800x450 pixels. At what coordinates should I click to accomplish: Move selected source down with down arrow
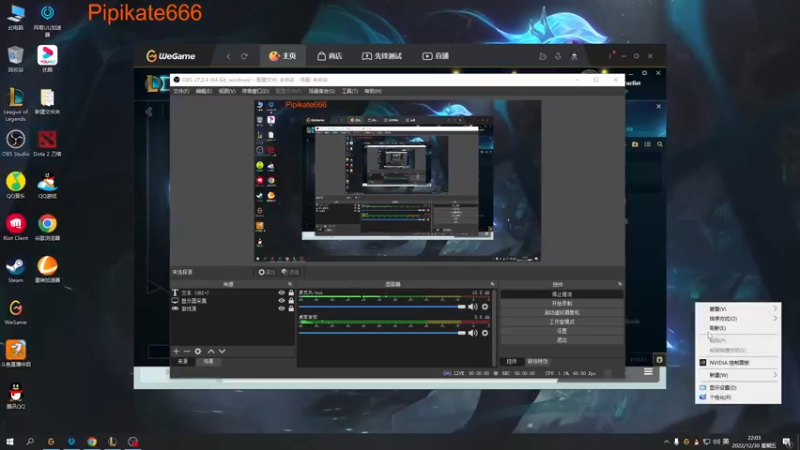point(222,352)
